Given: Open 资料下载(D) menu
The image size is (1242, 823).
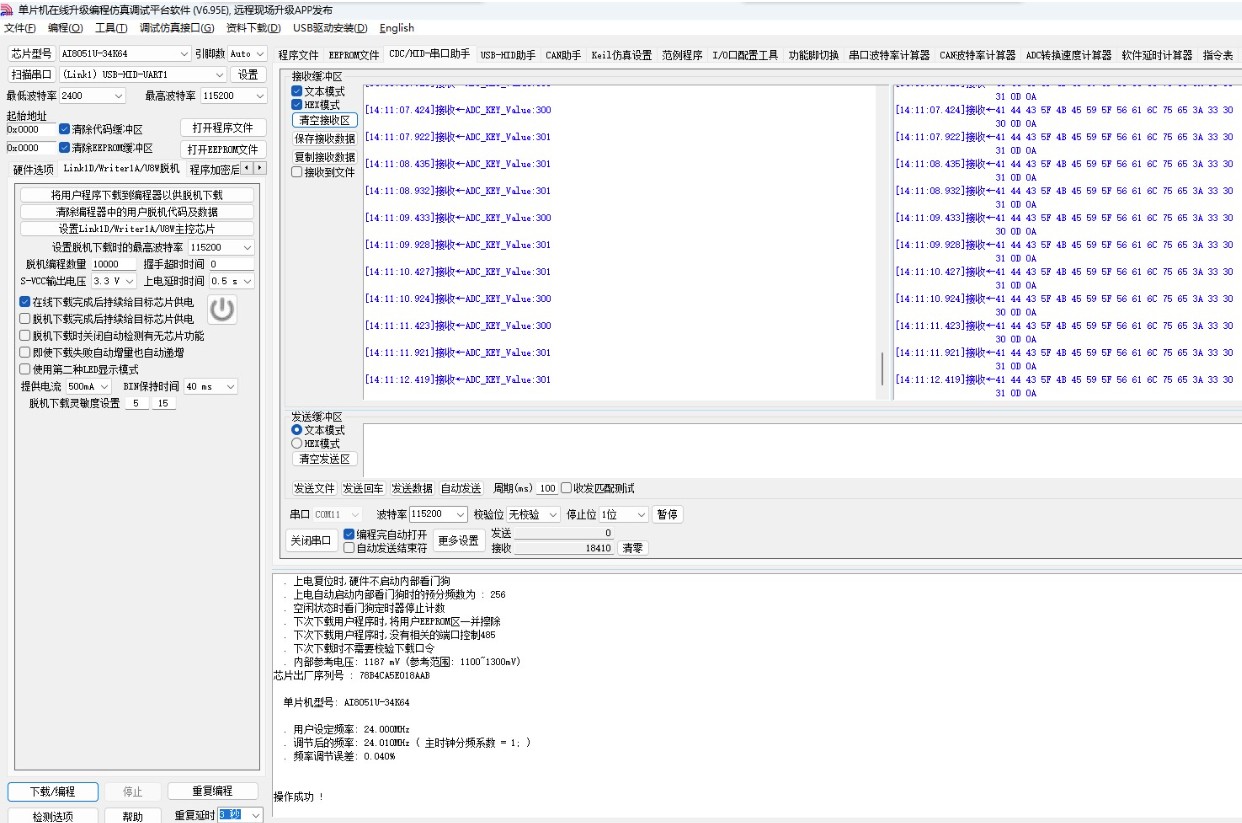Looking at the screenshot, I should tap(253, 28).
